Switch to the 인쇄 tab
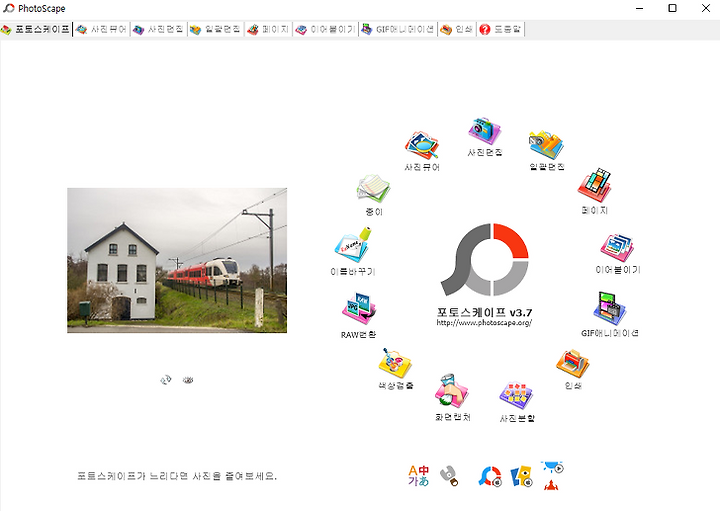 tap(457, 29)
